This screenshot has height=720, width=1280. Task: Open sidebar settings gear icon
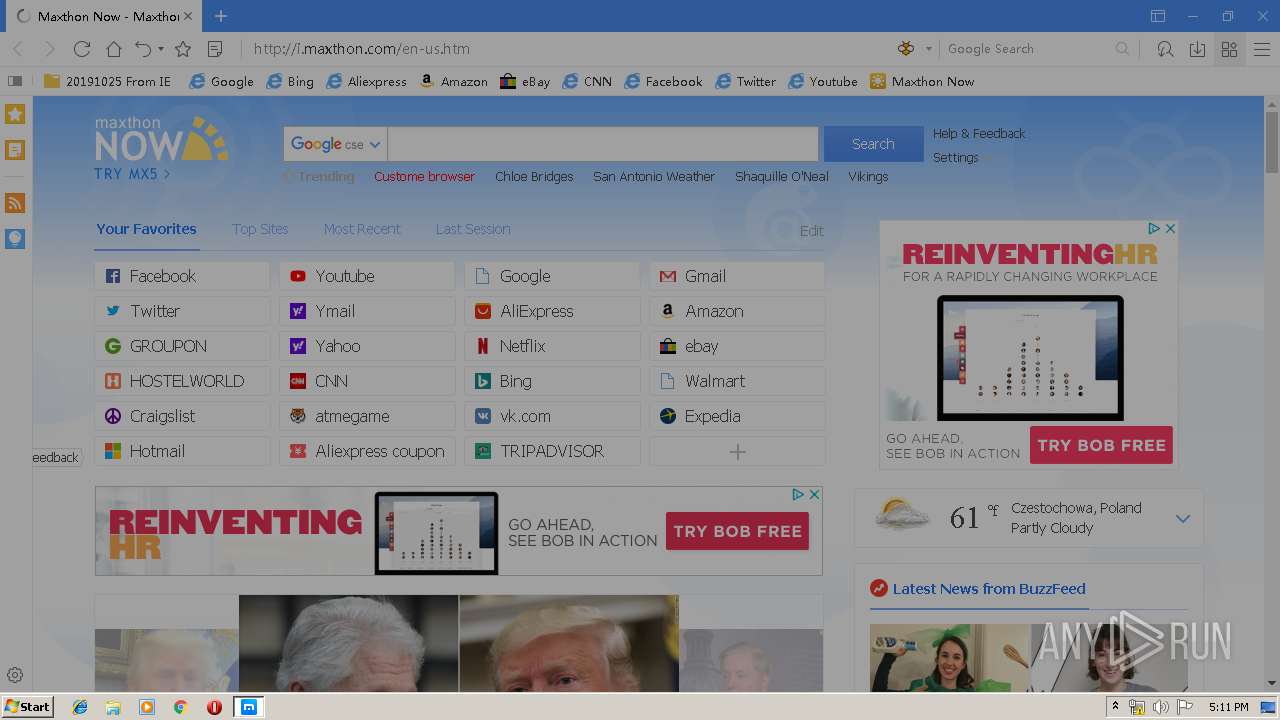15,675
